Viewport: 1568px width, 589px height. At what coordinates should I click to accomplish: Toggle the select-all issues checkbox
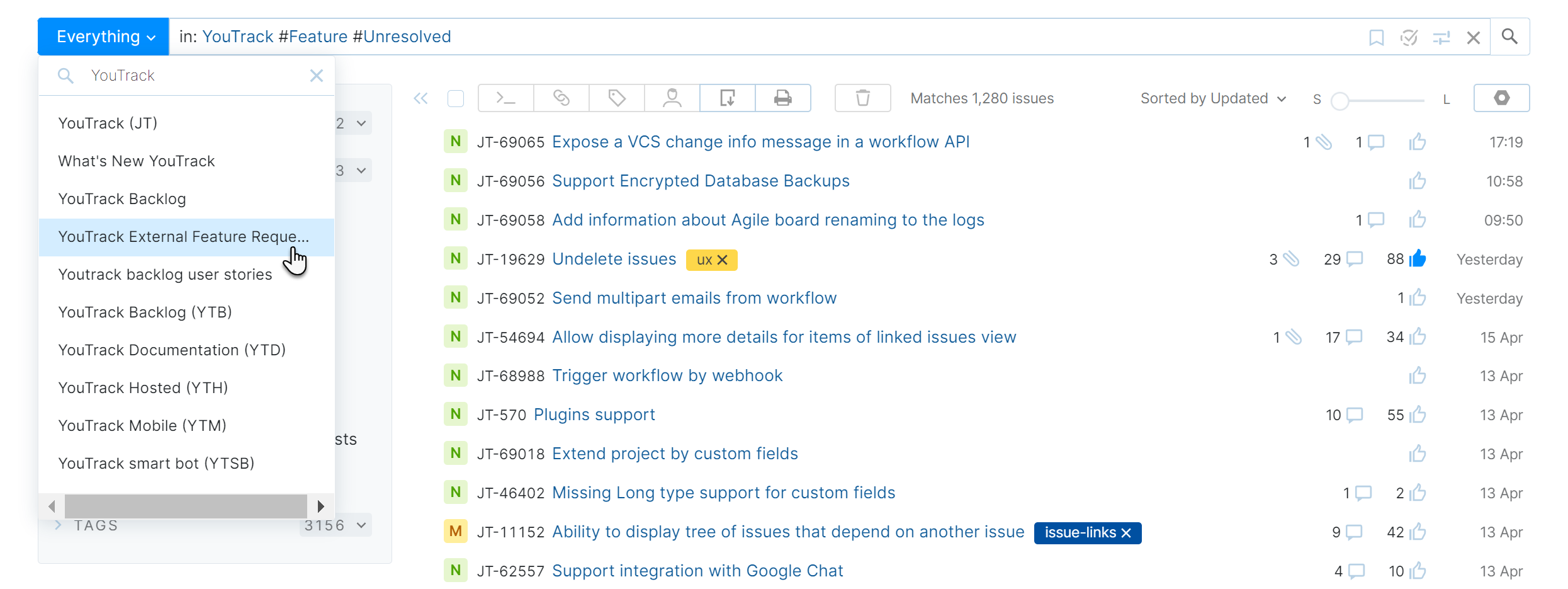456,98
